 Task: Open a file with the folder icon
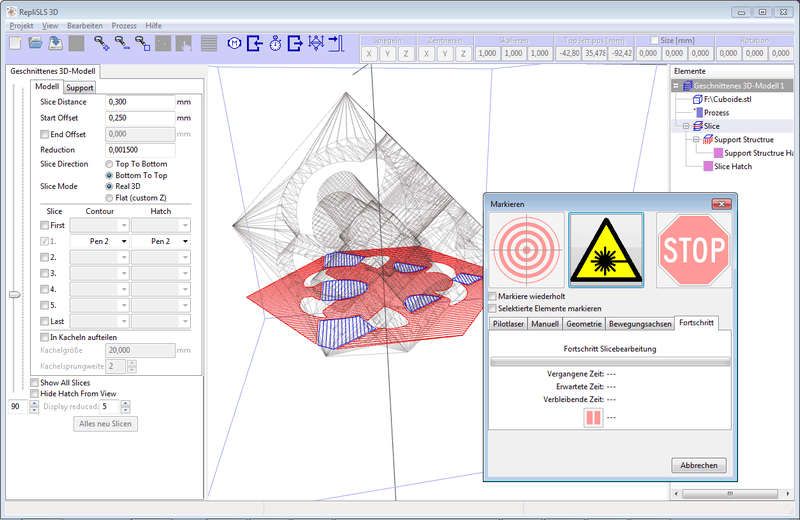tap(35, 43)
